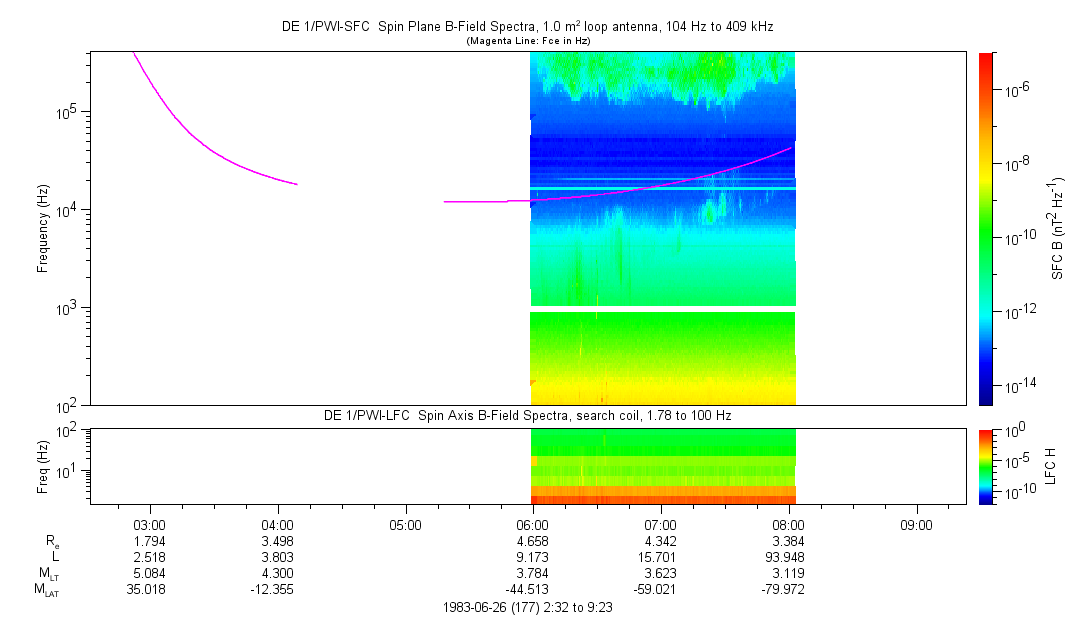Click the MLT row label
The height and width of the screenshot is (620, 1083).
[49, 574]
